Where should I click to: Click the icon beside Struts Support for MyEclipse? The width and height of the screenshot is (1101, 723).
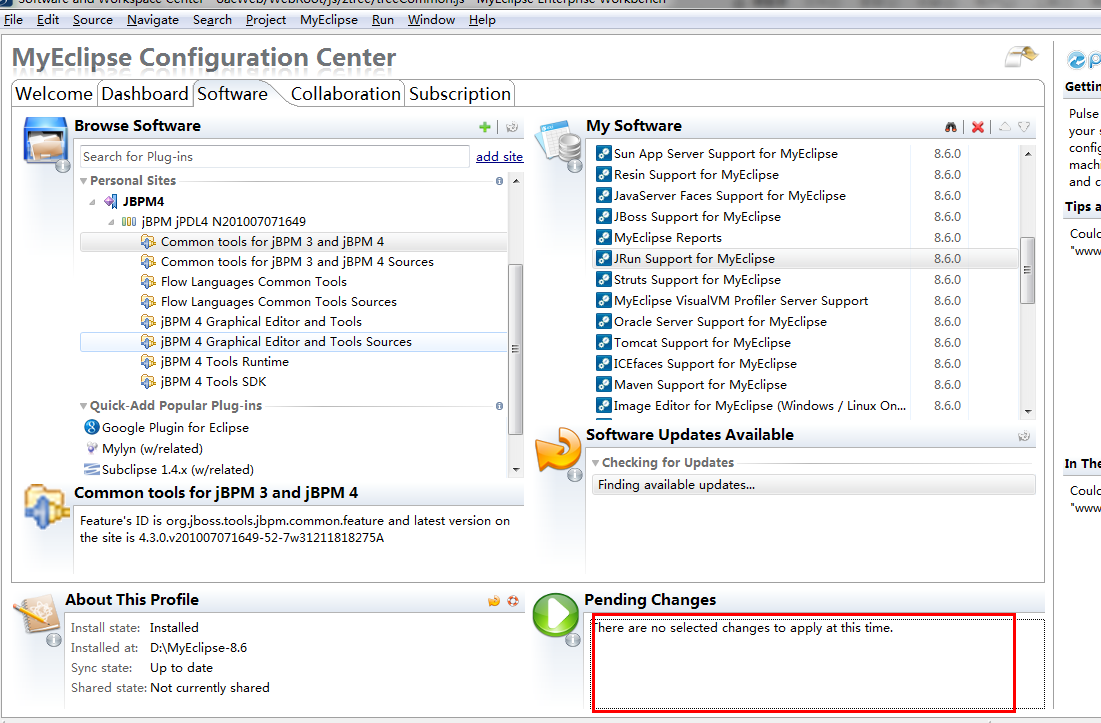pos(603,279)
